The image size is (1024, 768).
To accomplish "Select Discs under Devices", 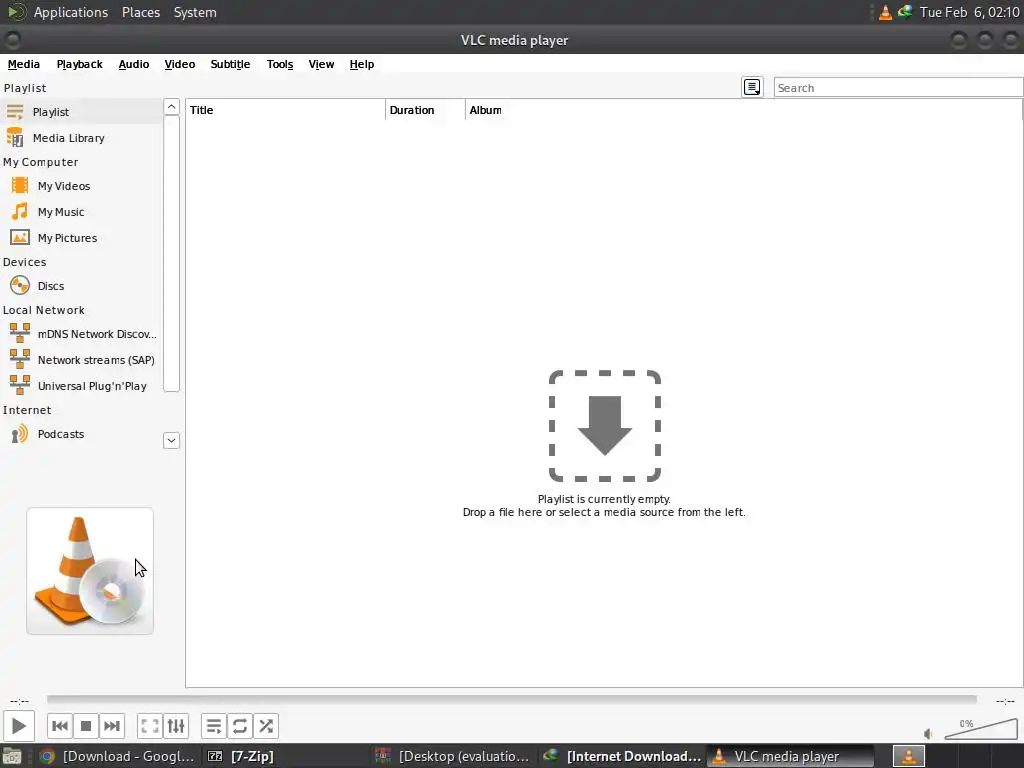I will click(x=81, y=286).
